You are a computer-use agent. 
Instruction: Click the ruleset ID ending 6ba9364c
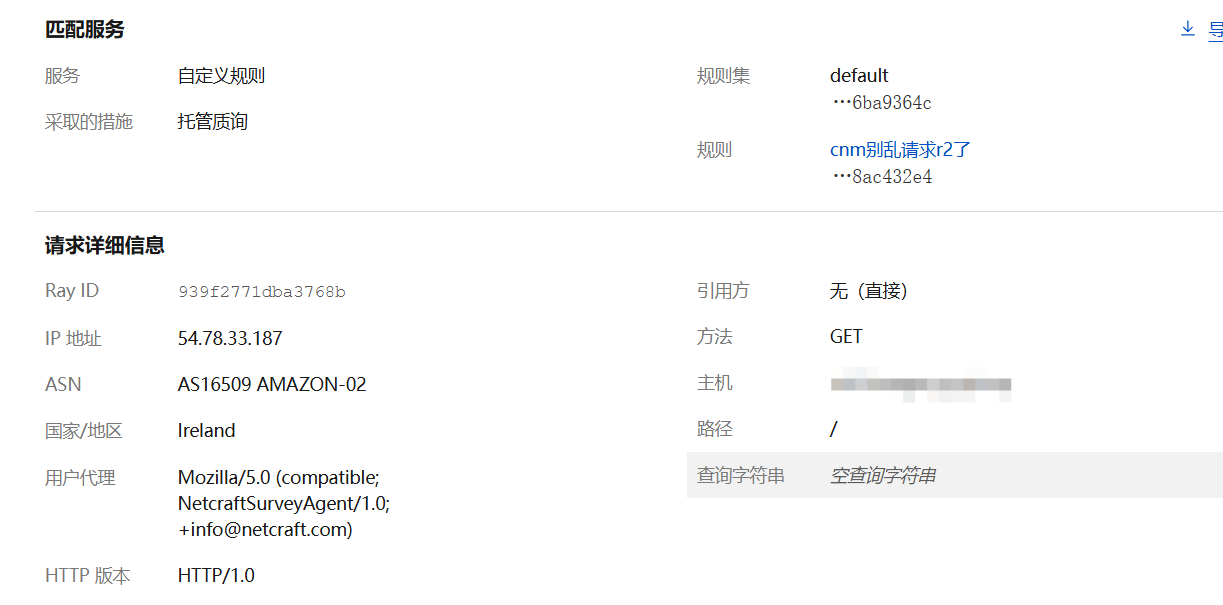(x=882, y=103)
